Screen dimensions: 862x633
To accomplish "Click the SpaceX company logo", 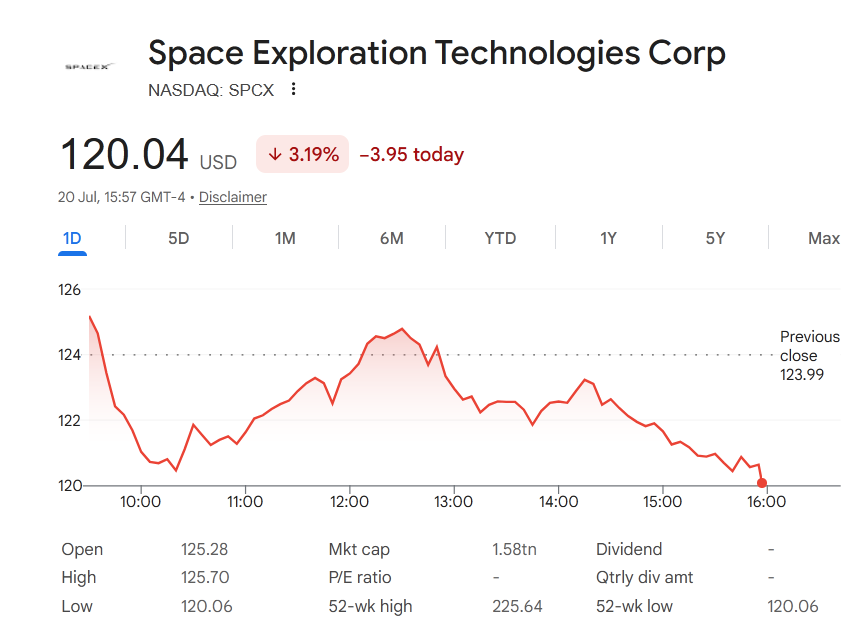I will coord(90,67).
